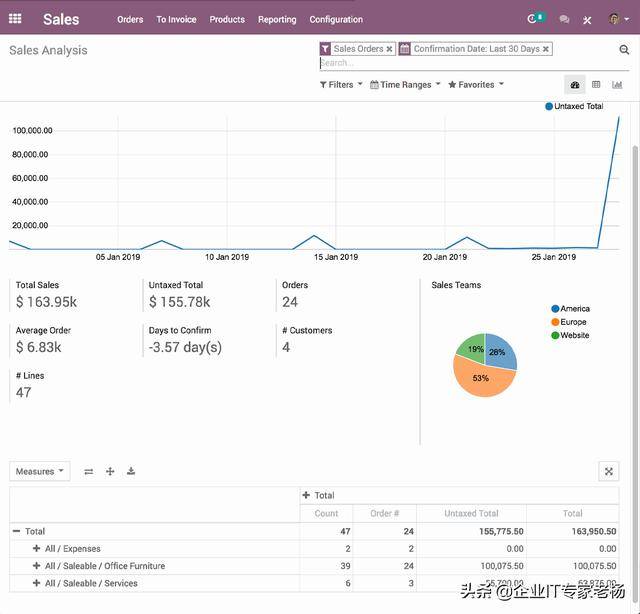Image resolution: width=640 pixels, height=614 pixels.
Task: Switch to graph view
Action: tap(617, 85)
